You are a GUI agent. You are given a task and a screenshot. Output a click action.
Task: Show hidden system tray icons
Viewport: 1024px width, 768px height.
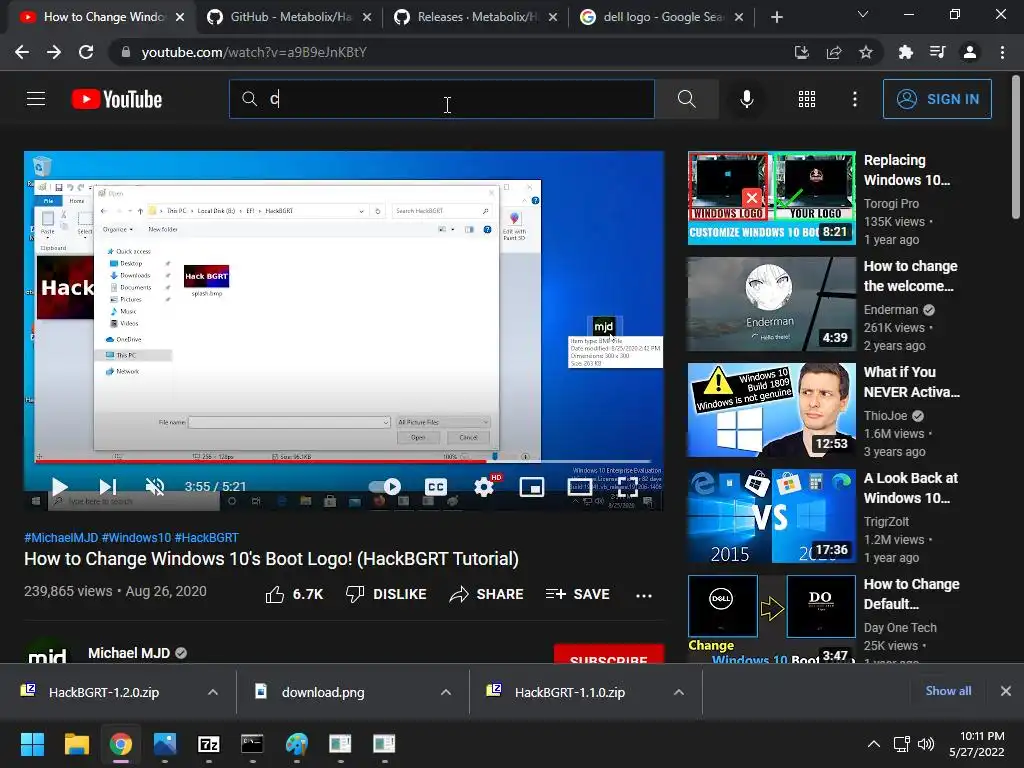(x=873, y=744)
